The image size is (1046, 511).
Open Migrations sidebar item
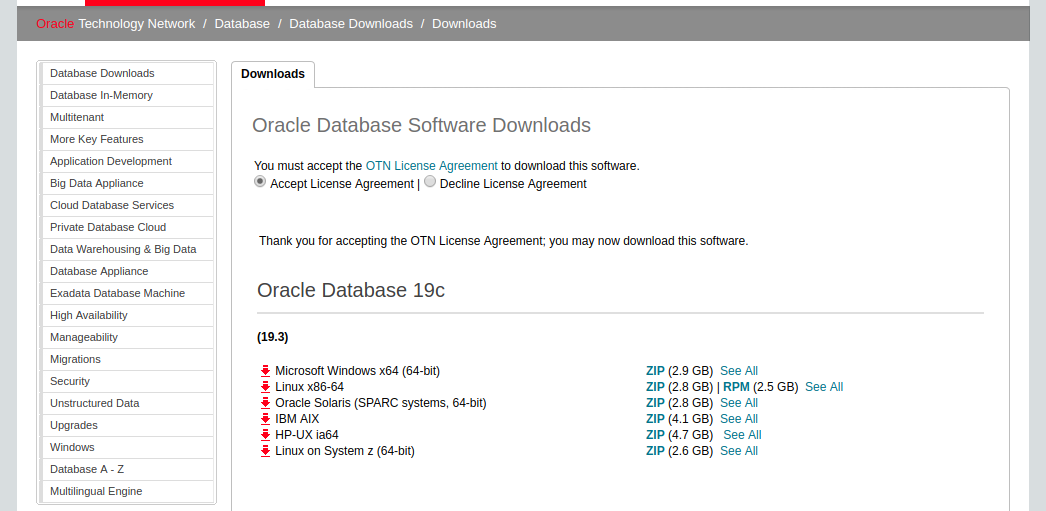(x=127, y=360)
